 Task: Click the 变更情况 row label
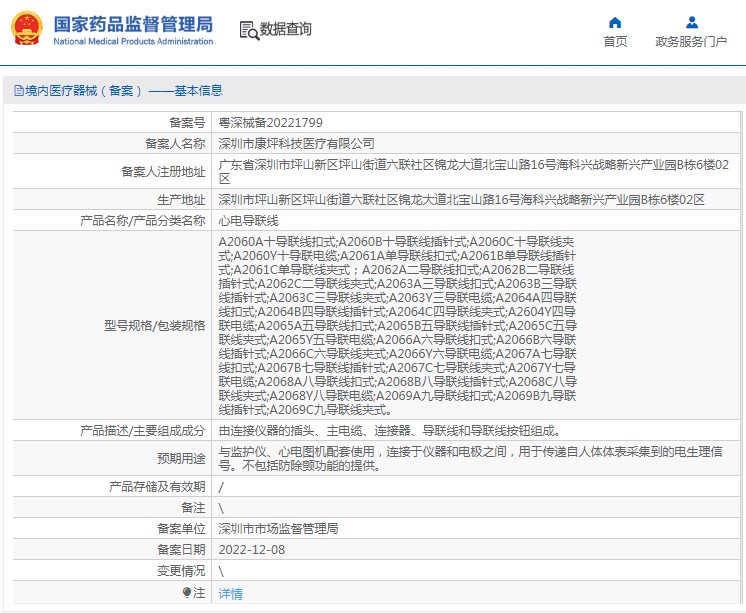pyautogui.click(x=181, y=571)
